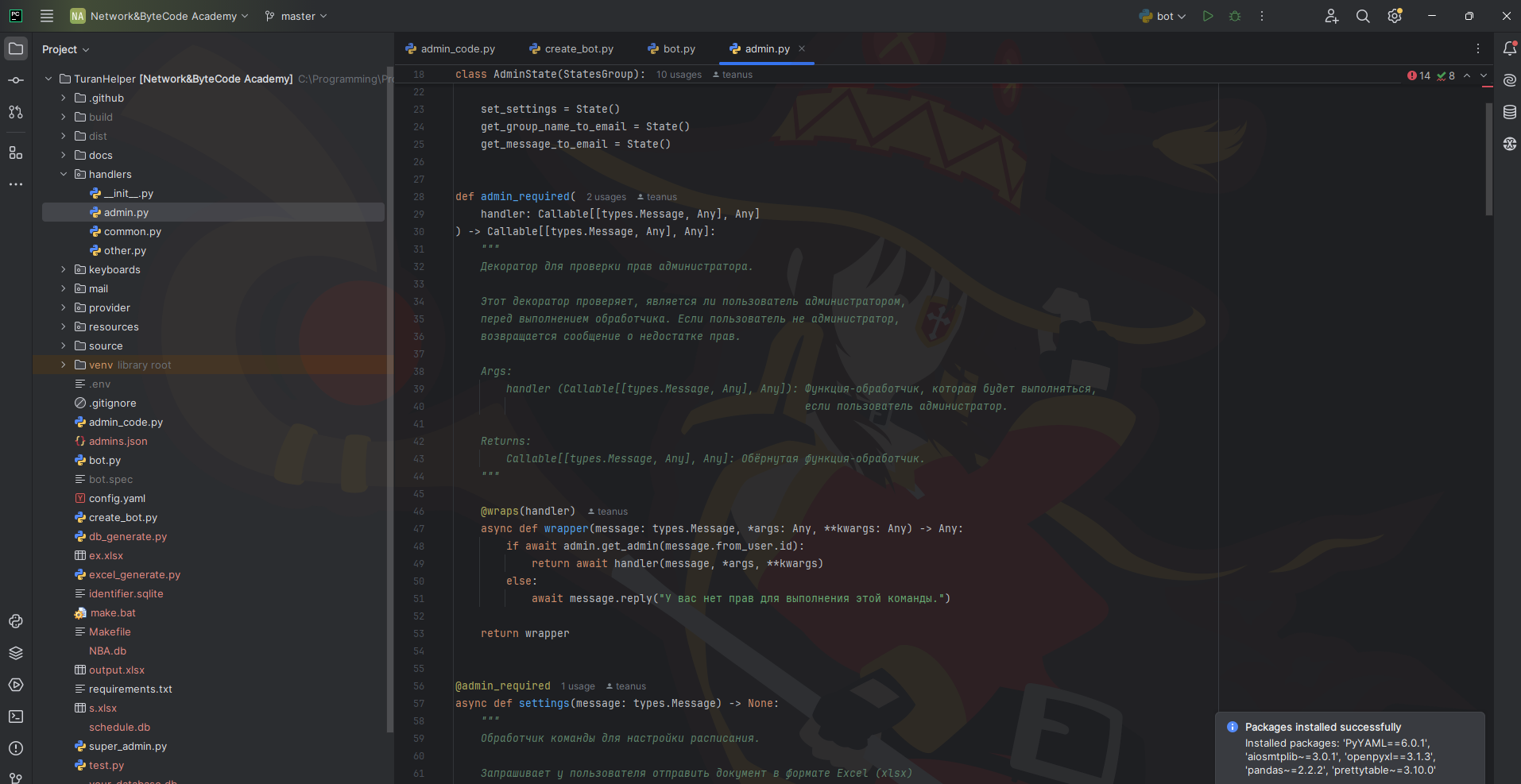Image resolution: width=1521 pixels, height=784 pixels.
Task: Close the admin.py editor tab
Action: (802, 48)
